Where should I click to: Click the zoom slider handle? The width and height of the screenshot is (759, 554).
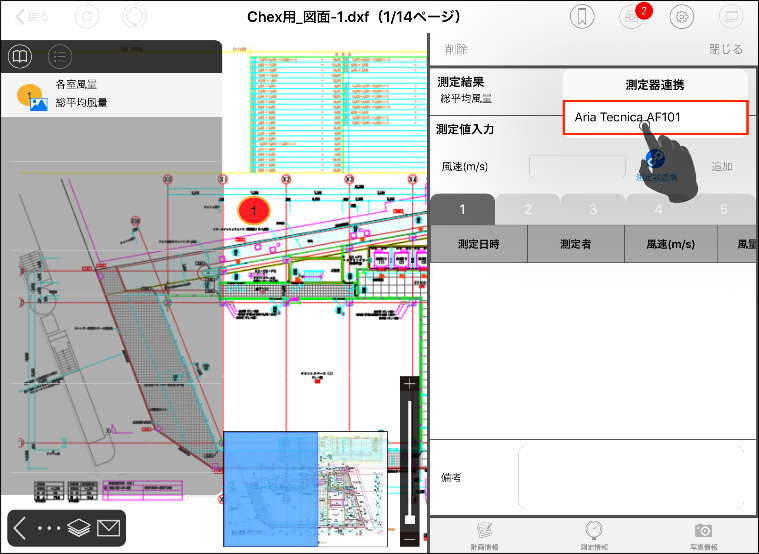[x=410, y=517]
